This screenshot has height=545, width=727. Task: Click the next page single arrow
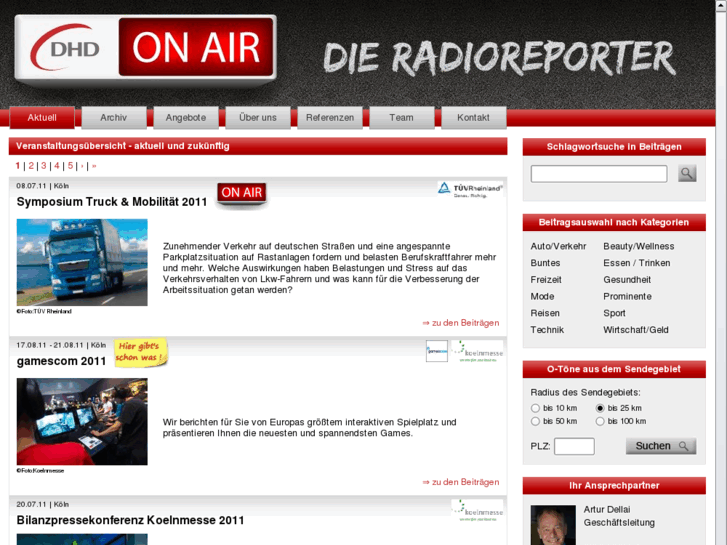tap(82, 166)
